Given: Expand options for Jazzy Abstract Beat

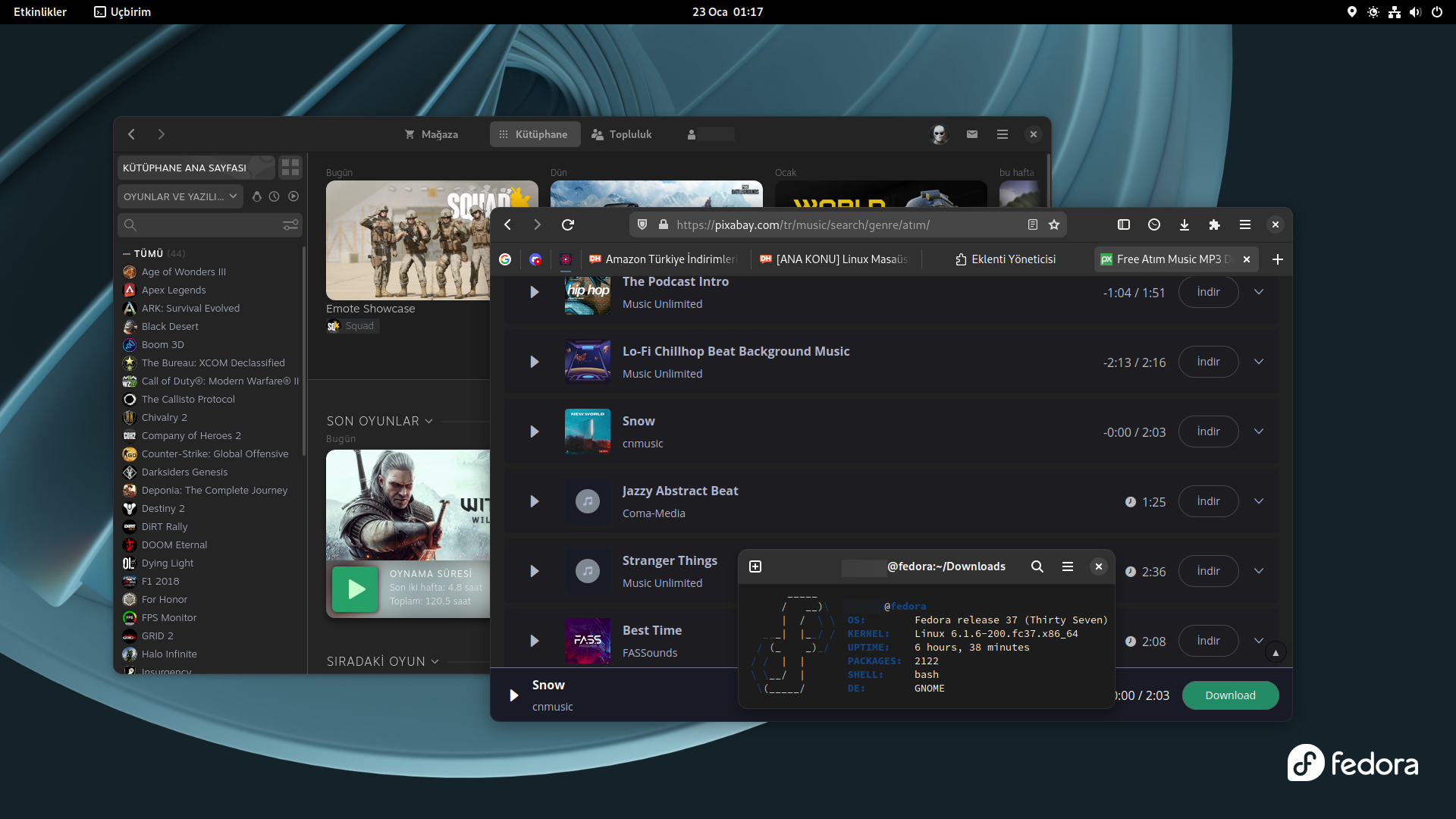Looking at the screenshot, I should pyautogui.click(x=1259, y=501).
